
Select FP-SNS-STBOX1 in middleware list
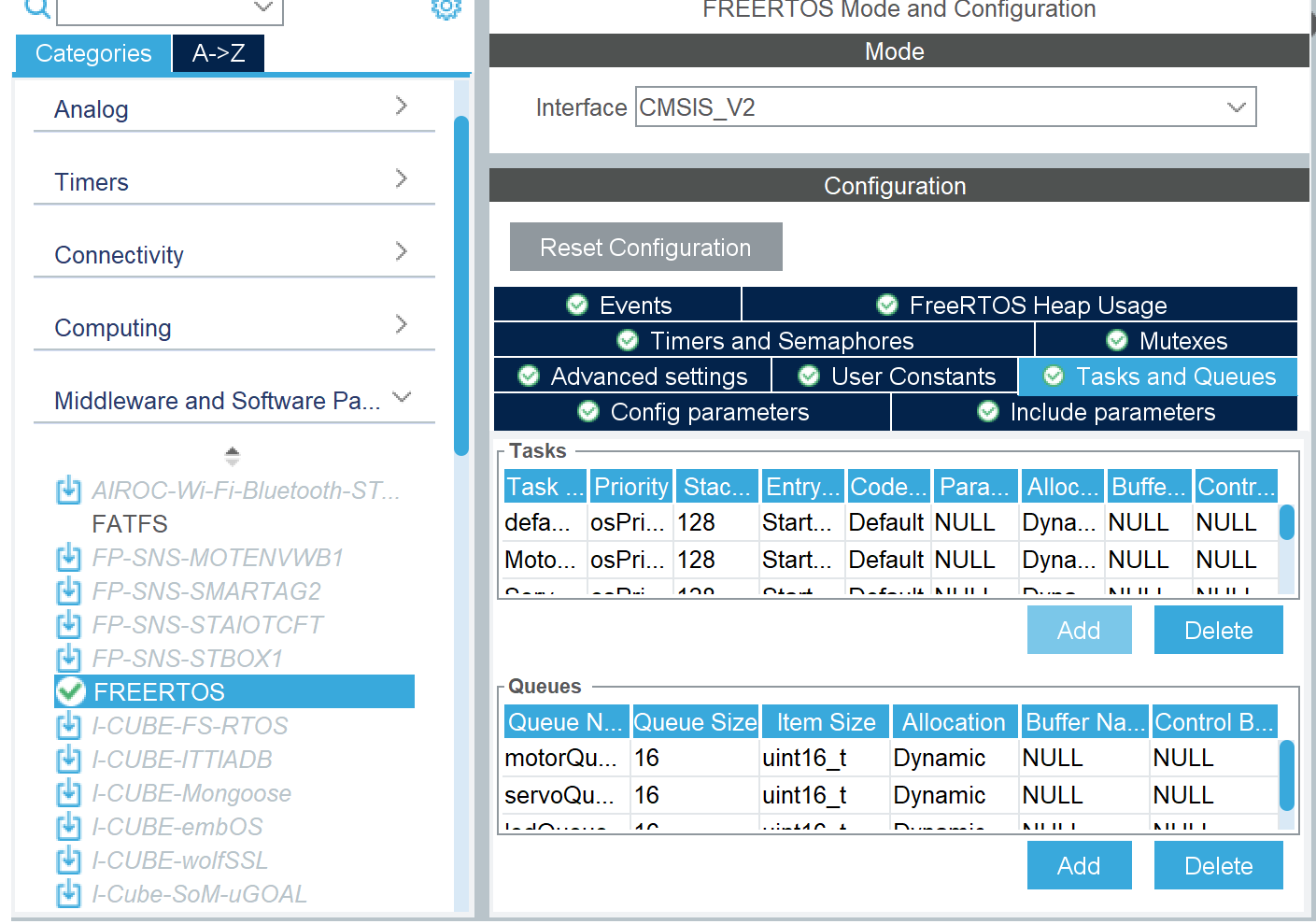click(187, 659)
